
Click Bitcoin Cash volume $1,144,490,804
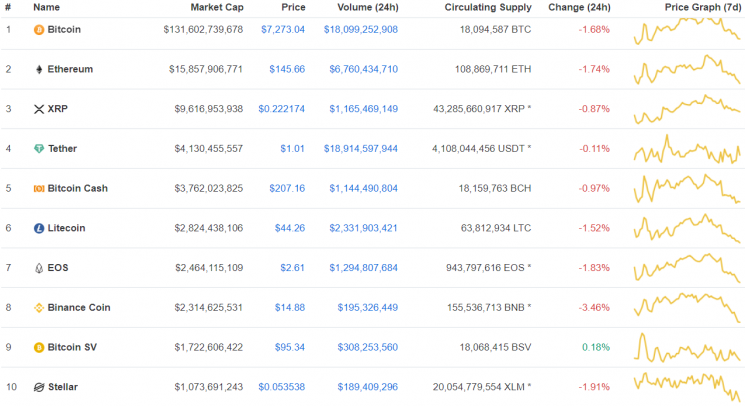point(364,189)
